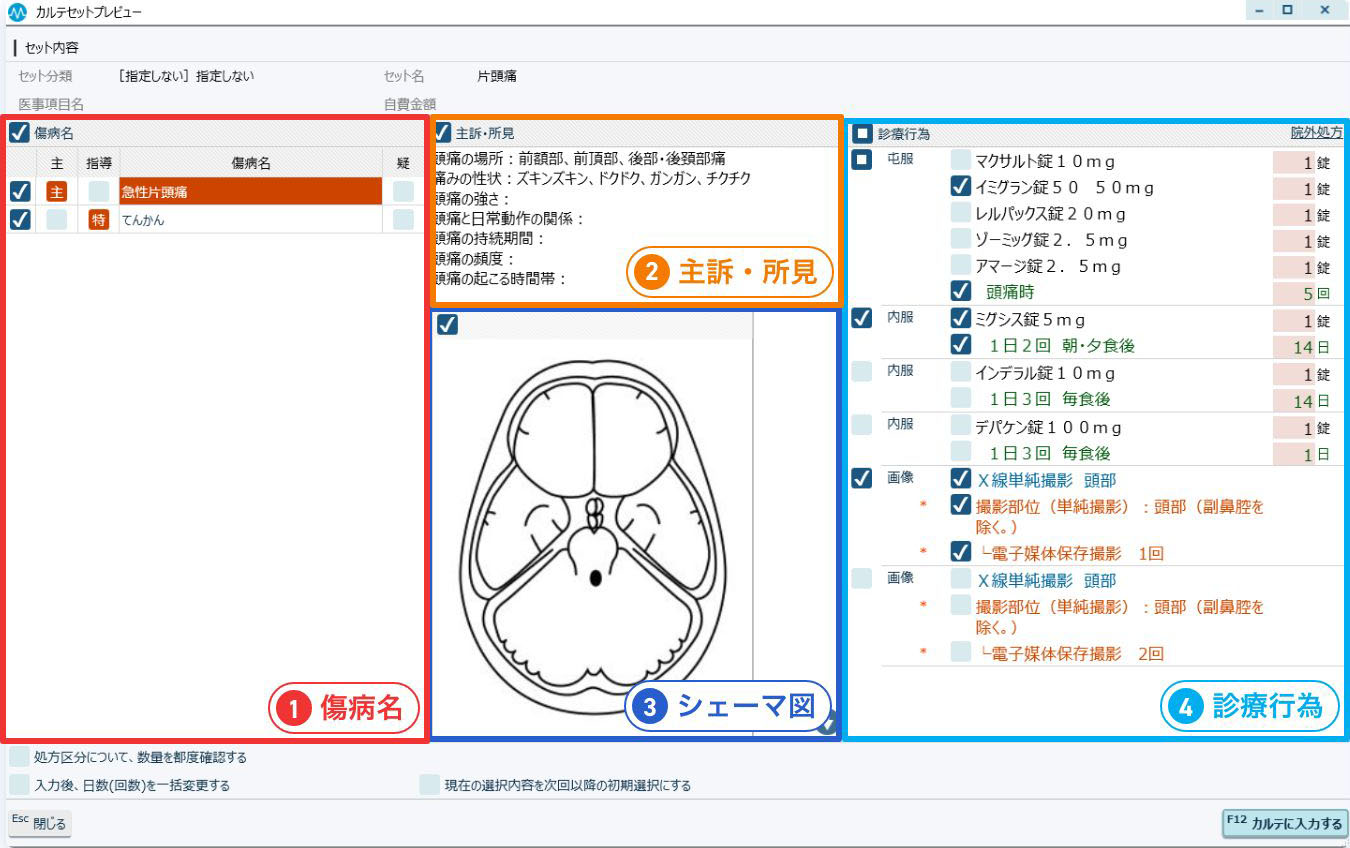
Task: Uncheck the 主訴・所見 section checkbox
Action: 441,132
